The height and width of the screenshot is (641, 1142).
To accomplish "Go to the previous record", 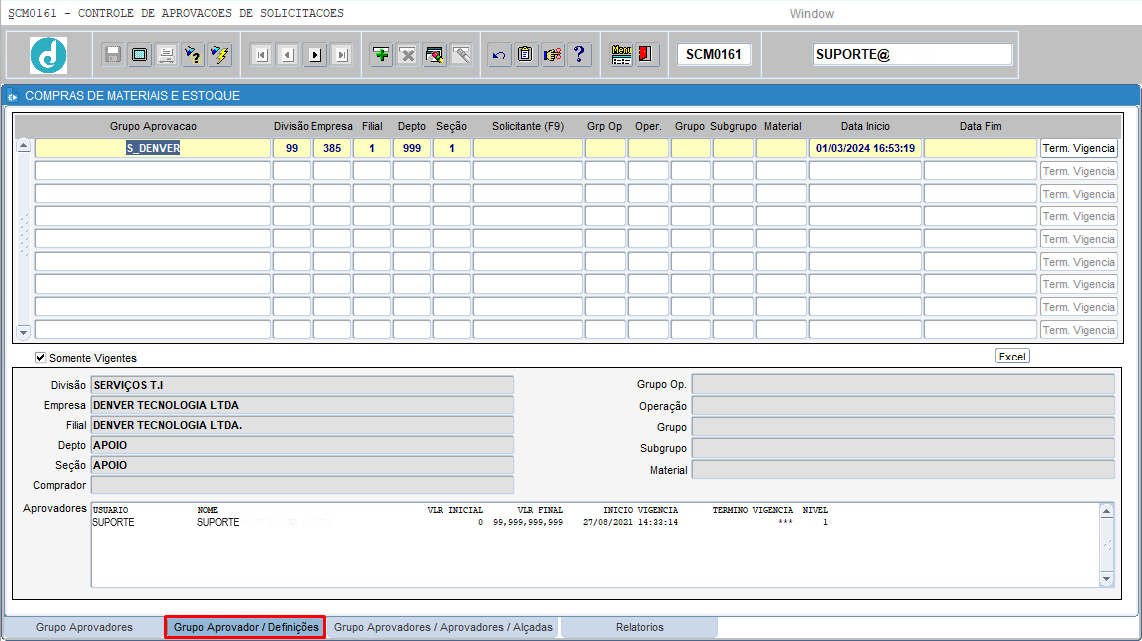I will pyautogui.click(x=288, y=55).
